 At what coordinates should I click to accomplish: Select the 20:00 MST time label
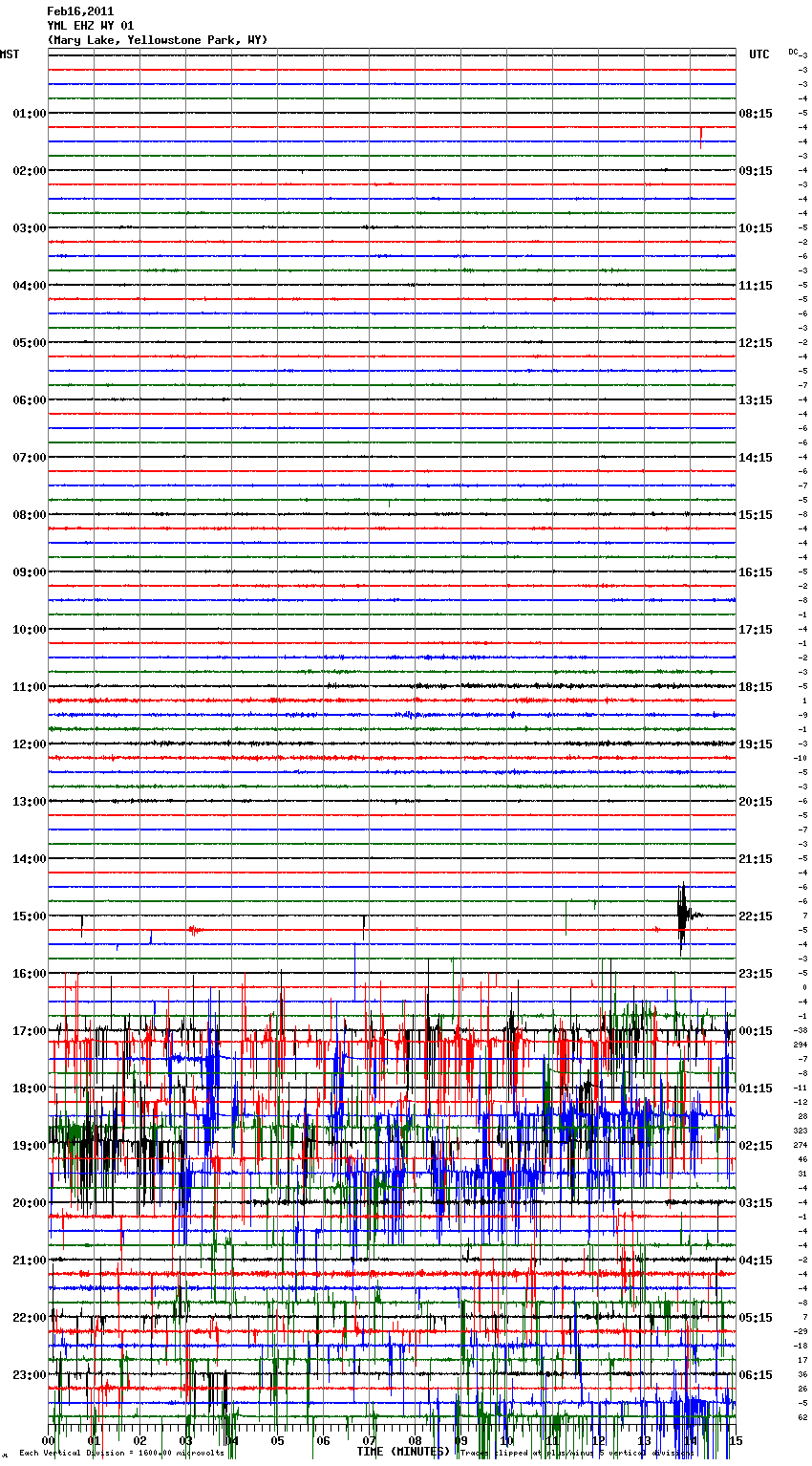tap(29, 1203)
